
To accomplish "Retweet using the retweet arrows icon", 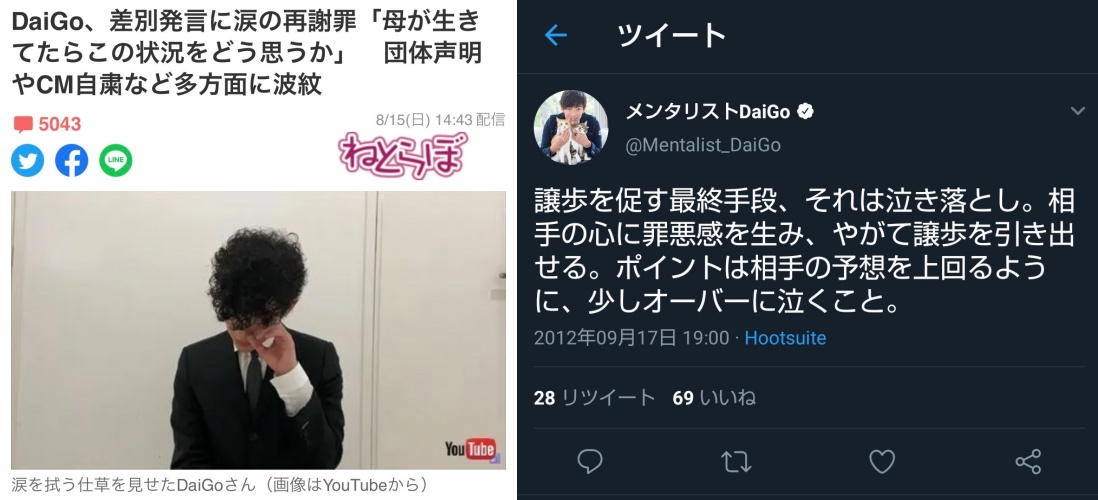I will point(736,461).
